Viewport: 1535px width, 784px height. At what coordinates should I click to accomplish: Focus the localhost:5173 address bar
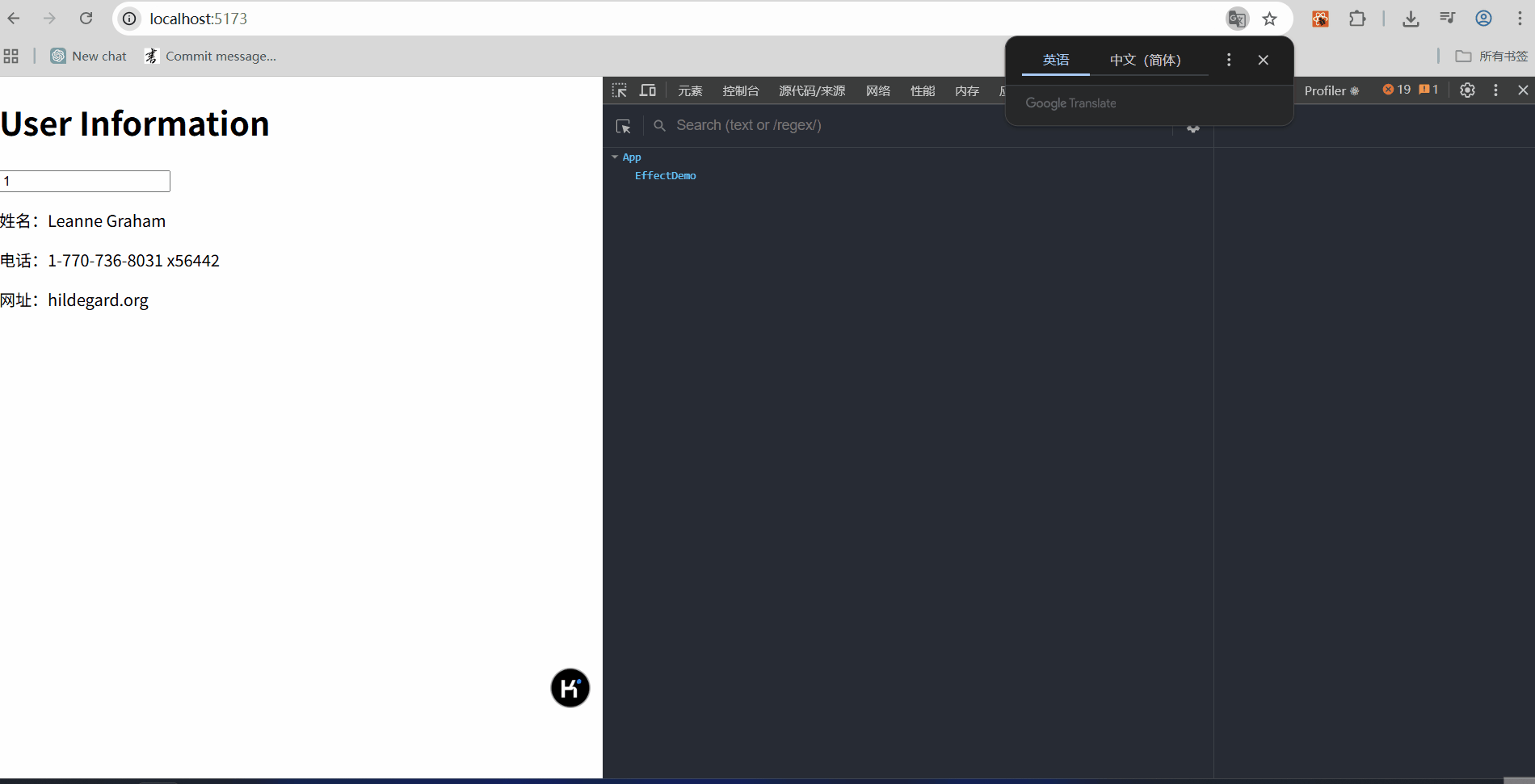(x=679, y=19)
